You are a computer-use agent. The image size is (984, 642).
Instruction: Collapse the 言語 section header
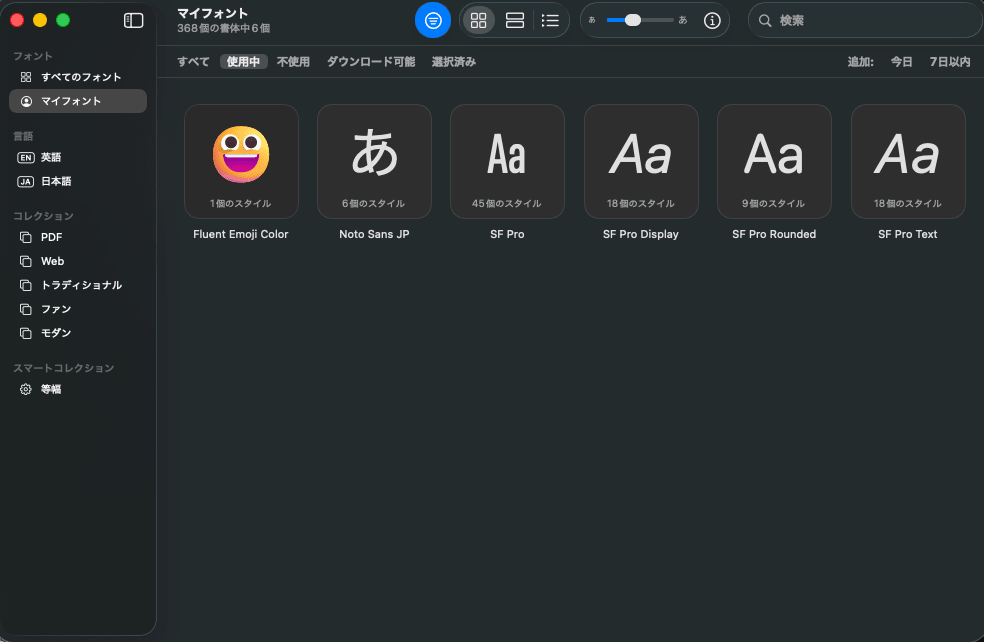coord(24,135)
